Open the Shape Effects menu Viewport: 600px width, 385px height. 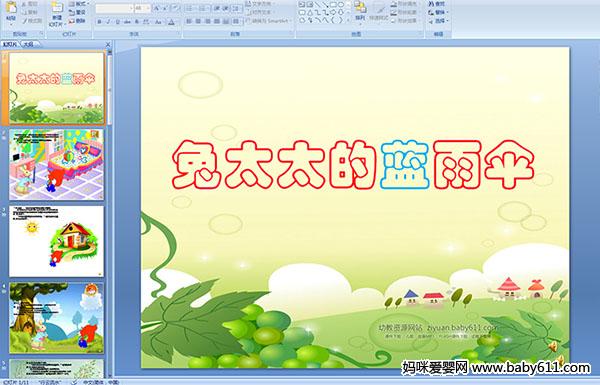[404, 21]
